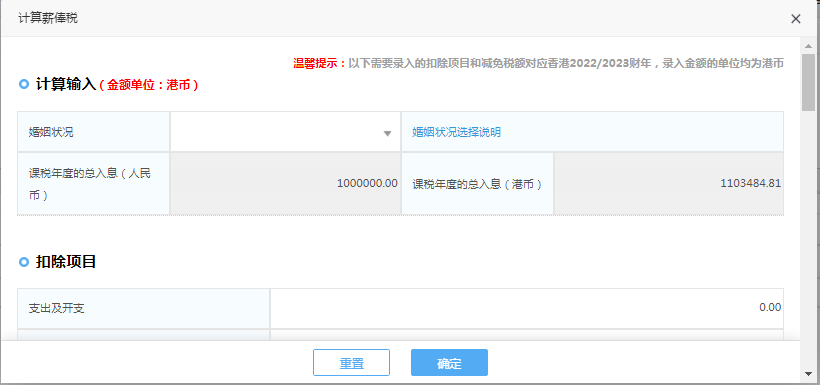This screenshot has width=820, height=385.
Task: Click the 课税年度的总入息（港币）label
Action: [x=477, y=184]
